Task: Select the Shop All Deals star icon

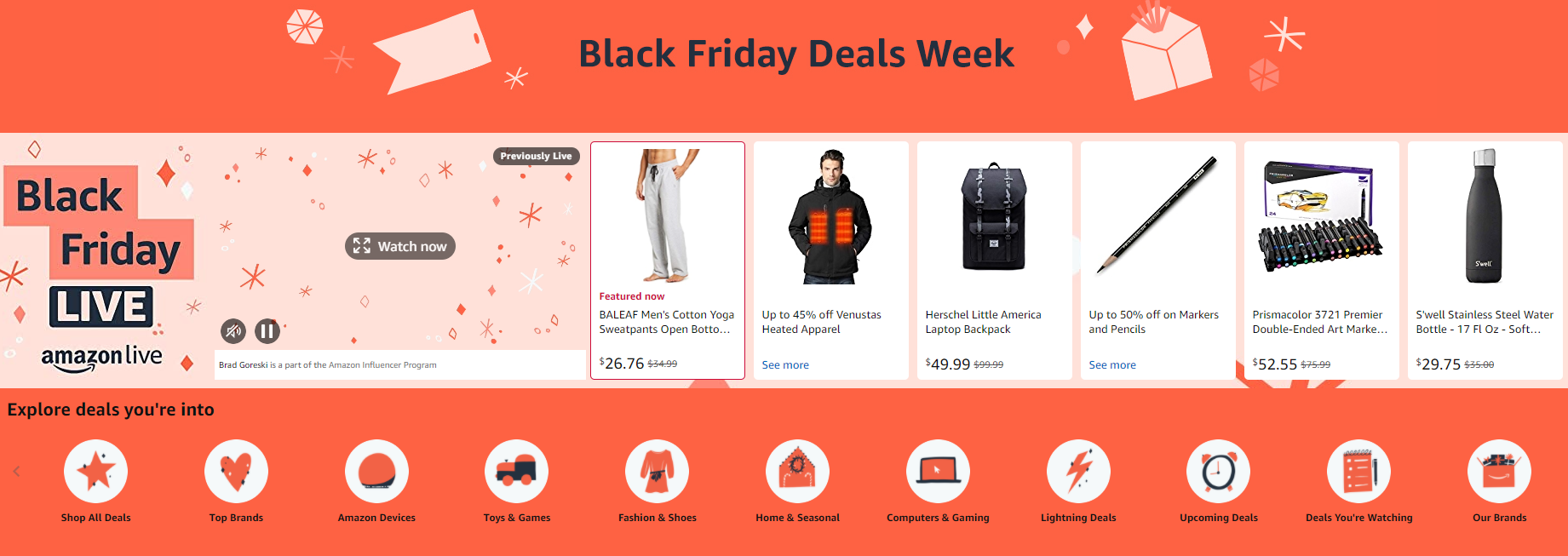Action: click(95, 470)
